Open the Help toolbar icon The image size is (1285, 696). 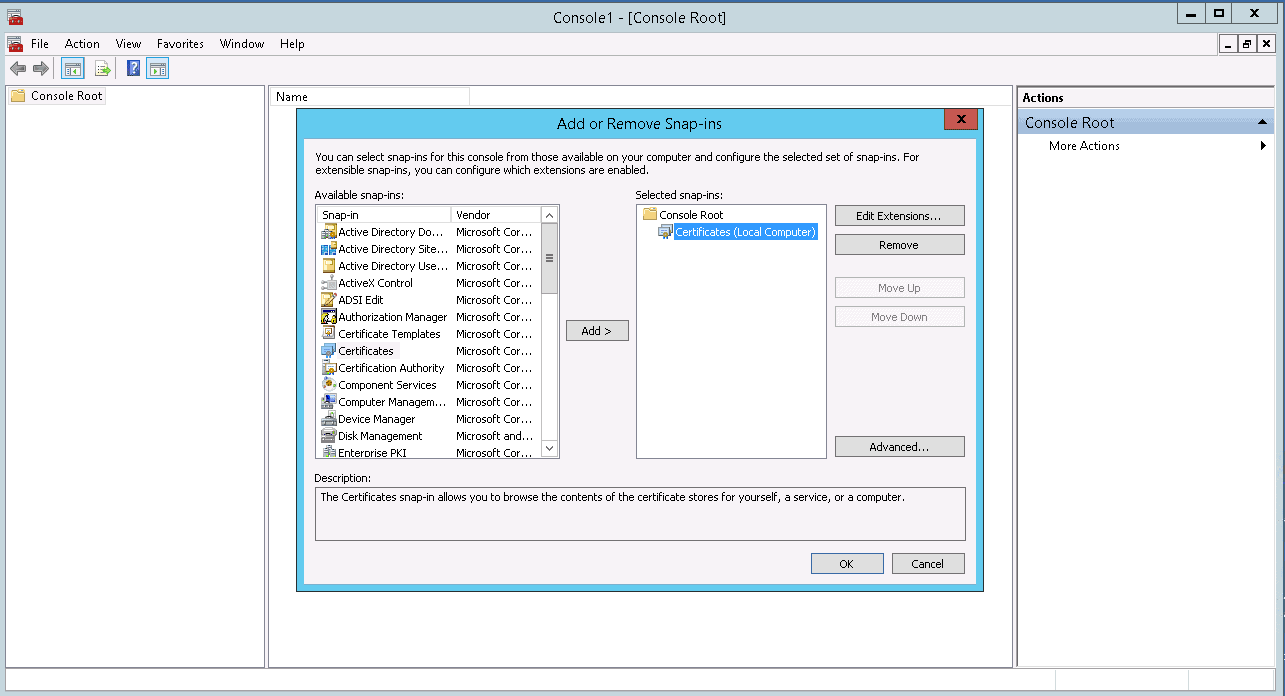click(133, 69)
